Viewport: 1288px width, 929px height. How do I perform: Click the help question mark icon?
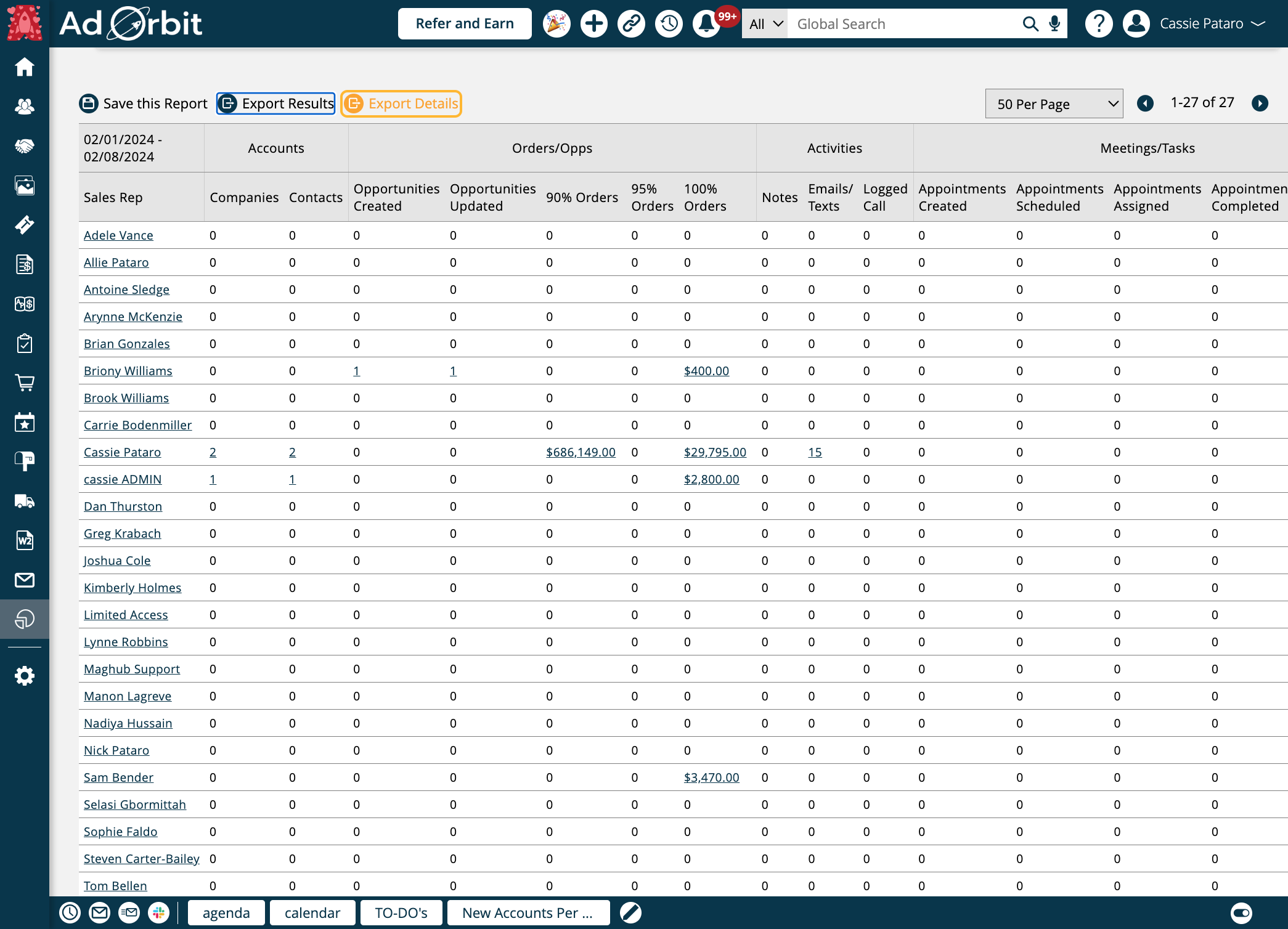[x=1098, y=23]
